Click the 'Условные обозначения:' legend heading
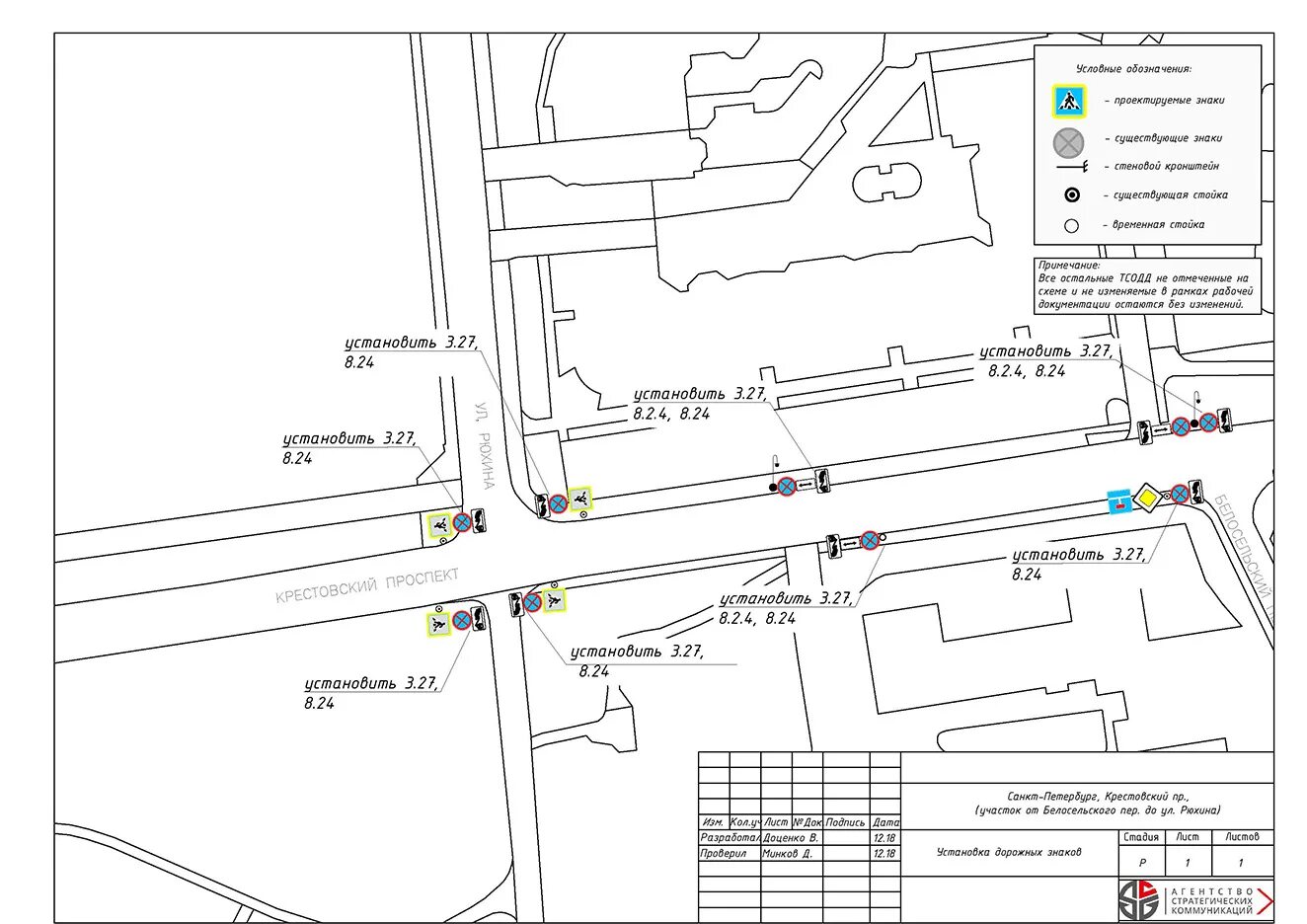 pyautogui.click(x=1133, y=69)
